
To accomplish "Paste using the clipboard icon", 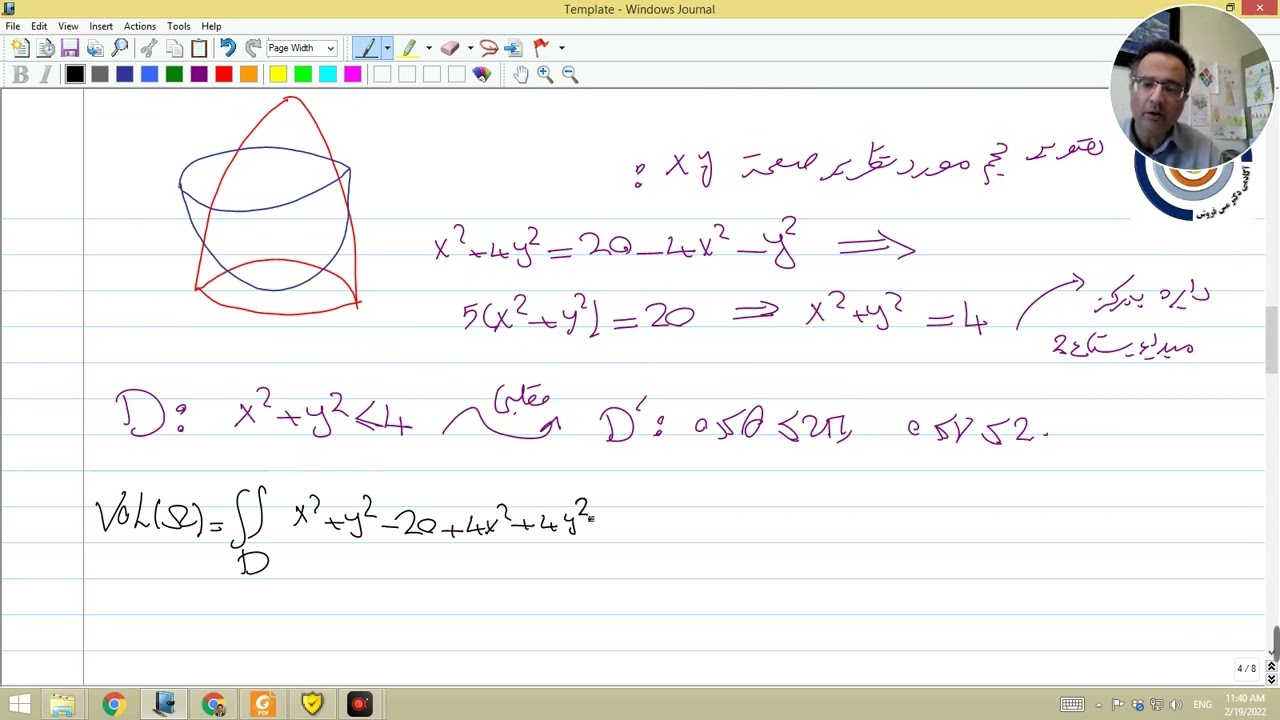I will 199,48.
